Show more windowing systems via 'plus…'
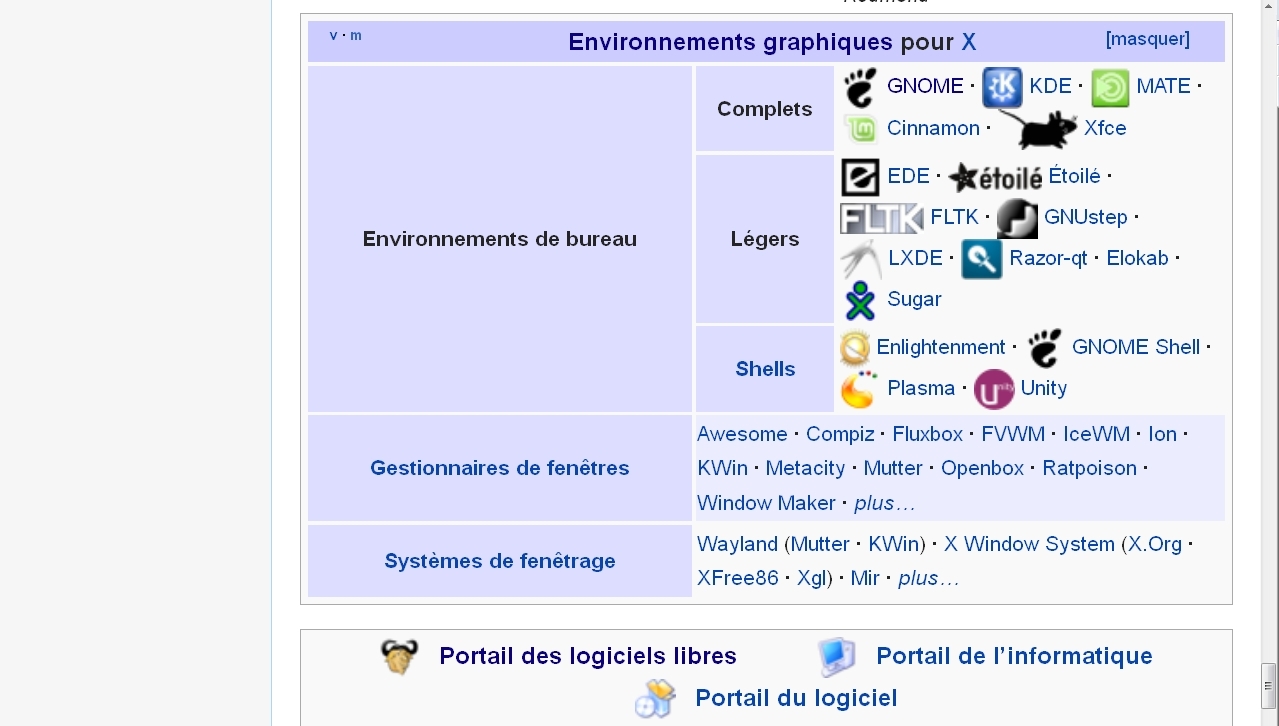Image resolution: width=1279 pixels, height=726 pixels. tap(928, 578)
